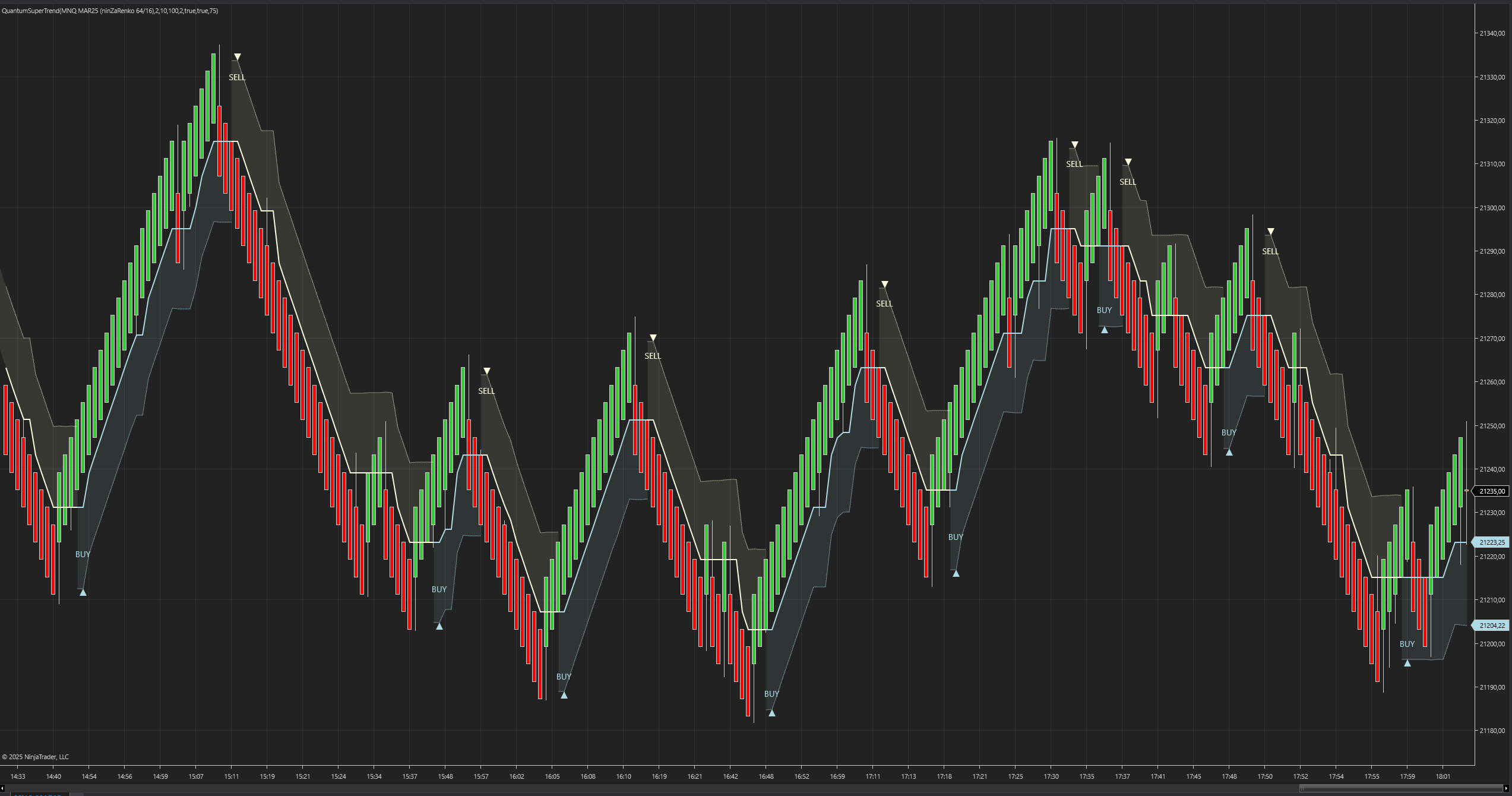1512x796 pixels.
Task: Click the 18:01 time axis label
Action: pyautogui.click(x=1443, y=776)
